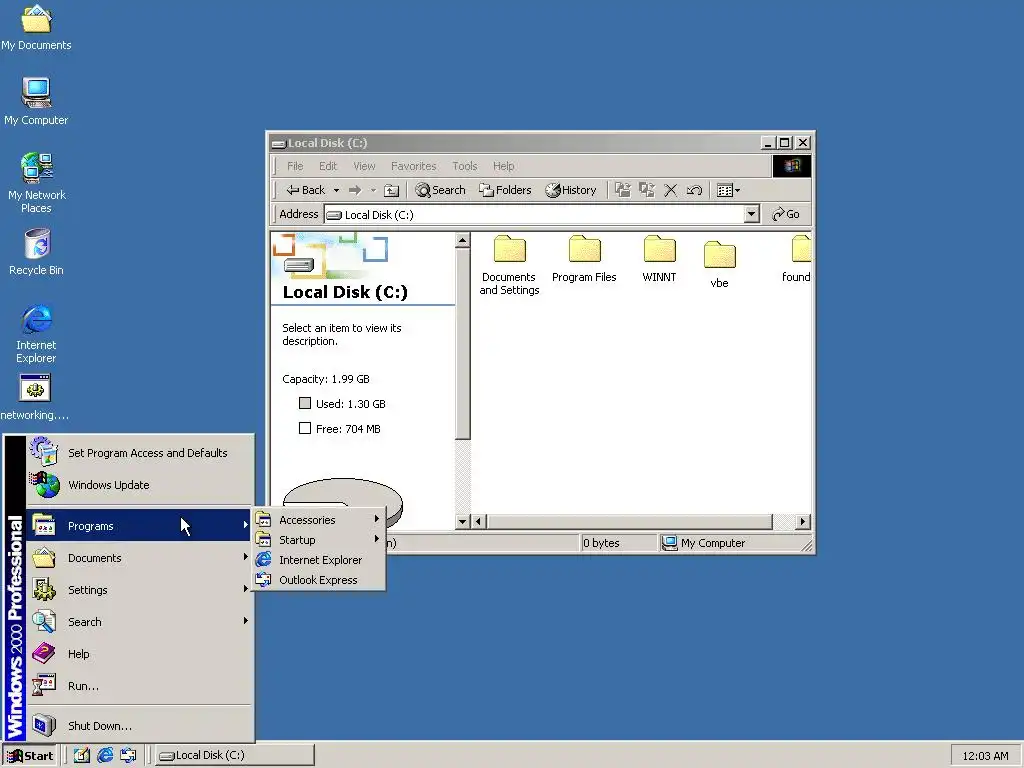Click the Delete toolbar icon
The height and width of the screenshot is (768, 1024).
click(671, 190)
